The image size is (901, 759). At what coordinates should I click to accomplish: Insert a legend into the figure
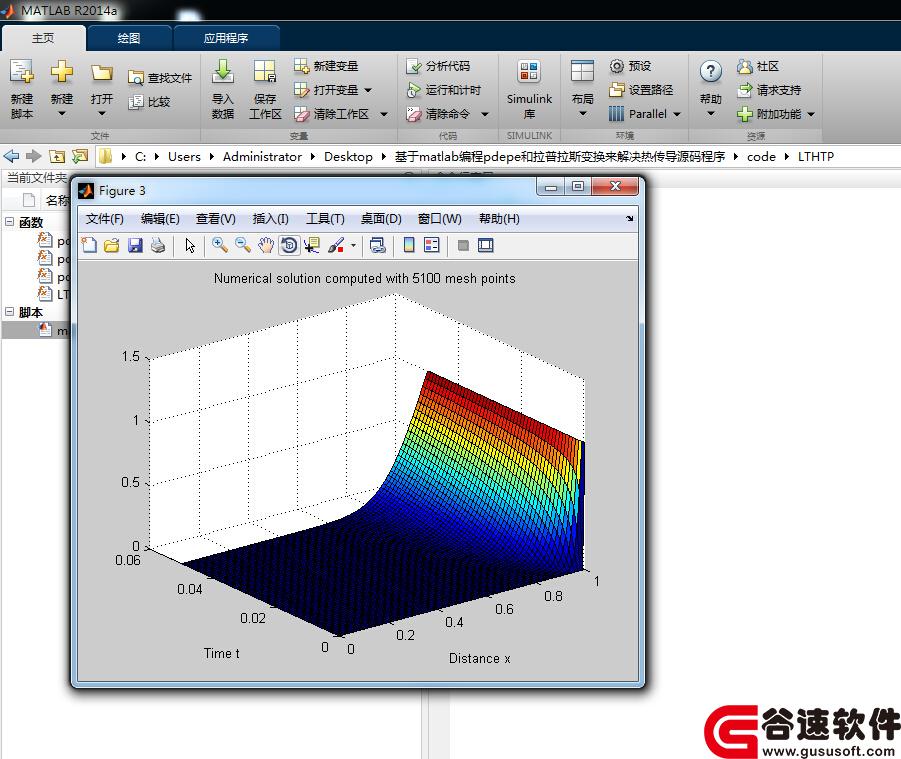click(432, 245)
